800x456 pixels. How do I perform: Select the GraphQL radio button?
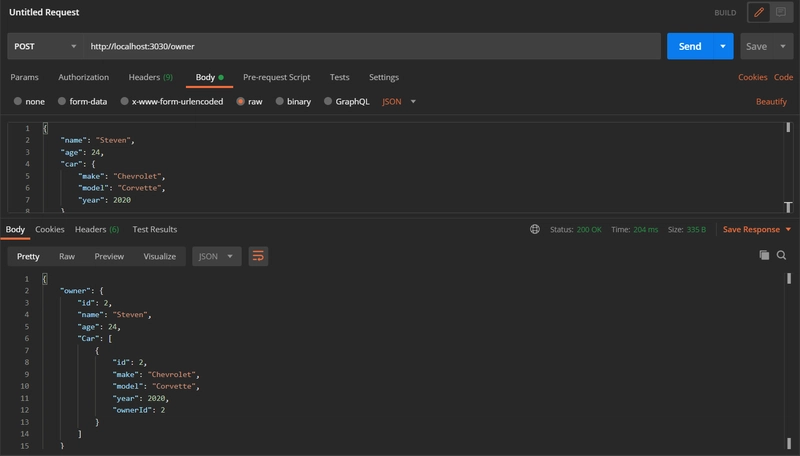click(328, 101)
